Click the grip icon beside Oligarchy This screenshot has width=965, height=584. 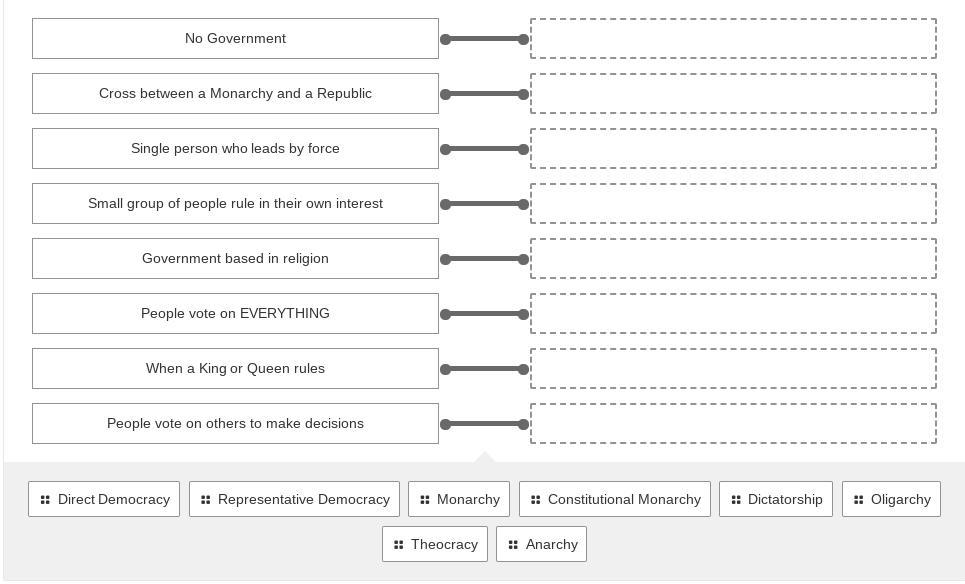click(858, 500)
